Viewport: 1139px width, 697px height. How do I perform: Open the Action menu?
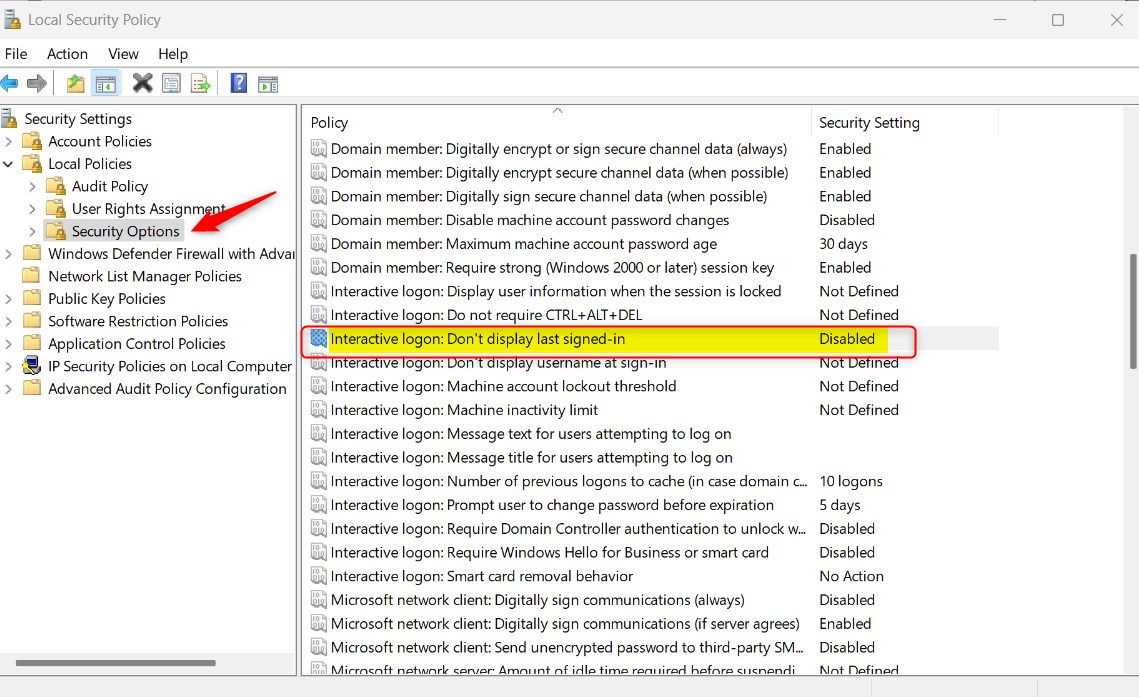(x=67, y=54)
